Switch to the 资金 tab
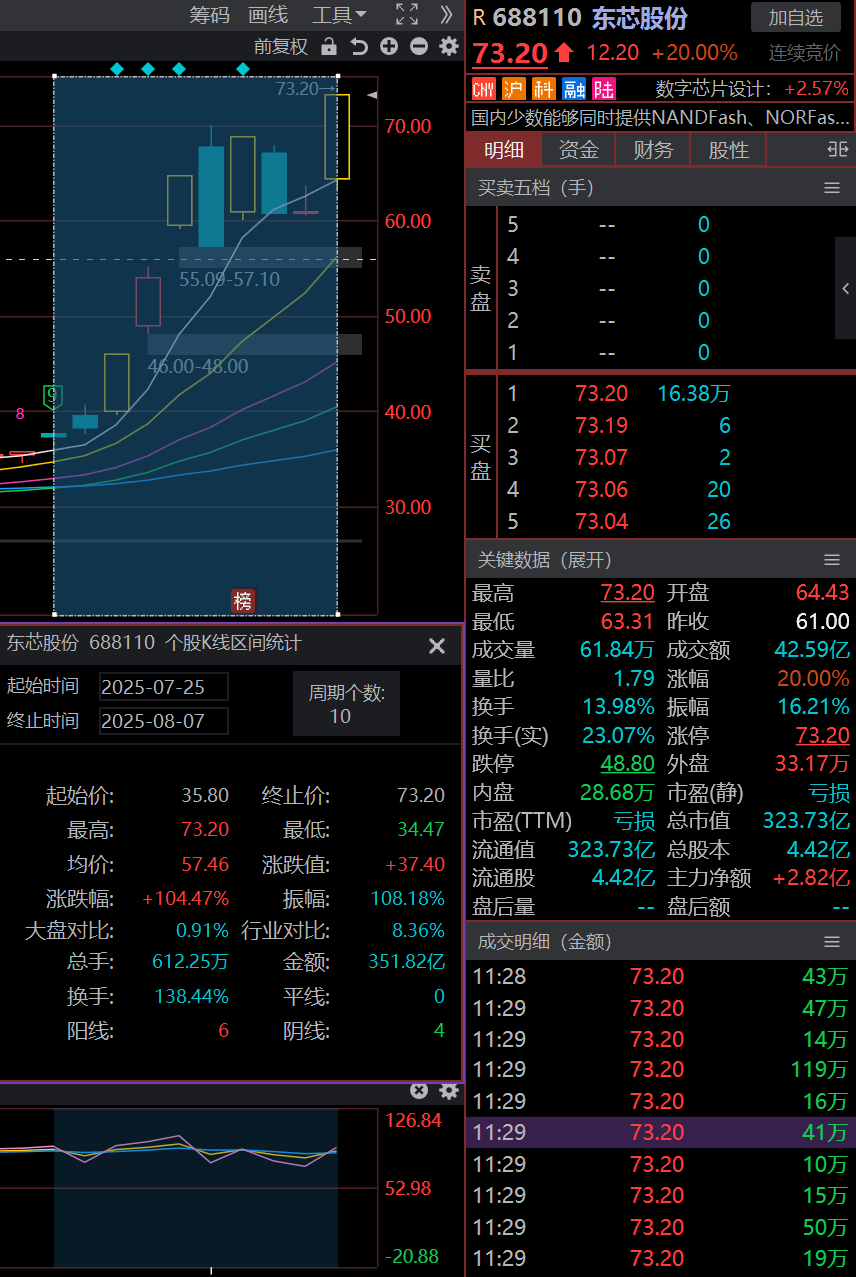856x1277 pixels. [578, 150]
